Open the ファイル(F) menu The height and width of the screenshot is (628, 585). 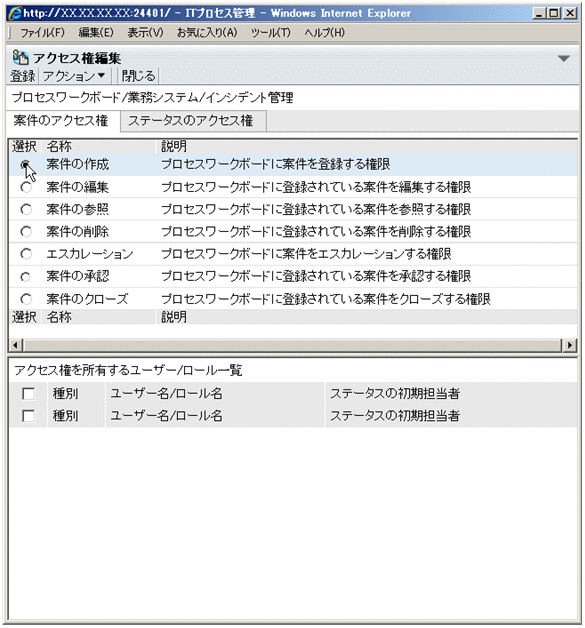tap(42, 32)
